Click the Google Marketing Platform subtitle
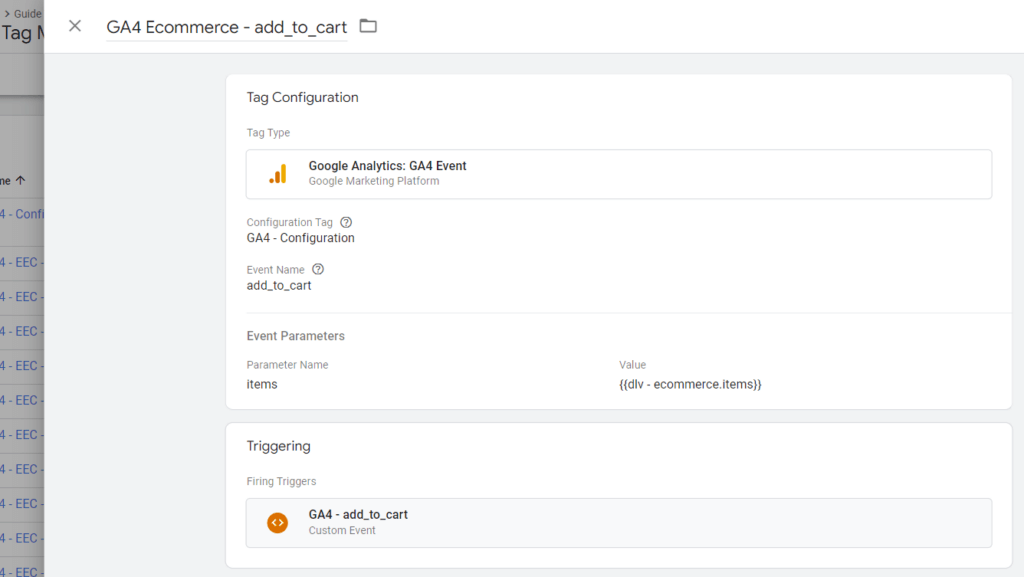 pyautogui.click(x=374, y=181)
